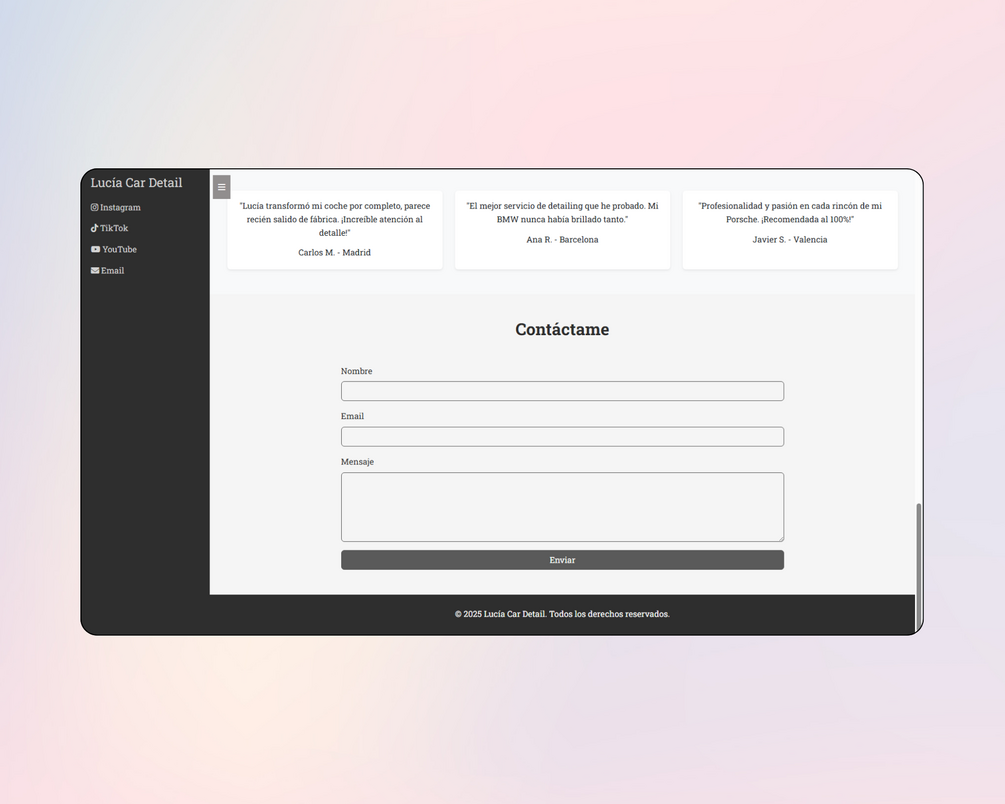Click the YouTube play icon in the sidebar

tap(95, 249)
